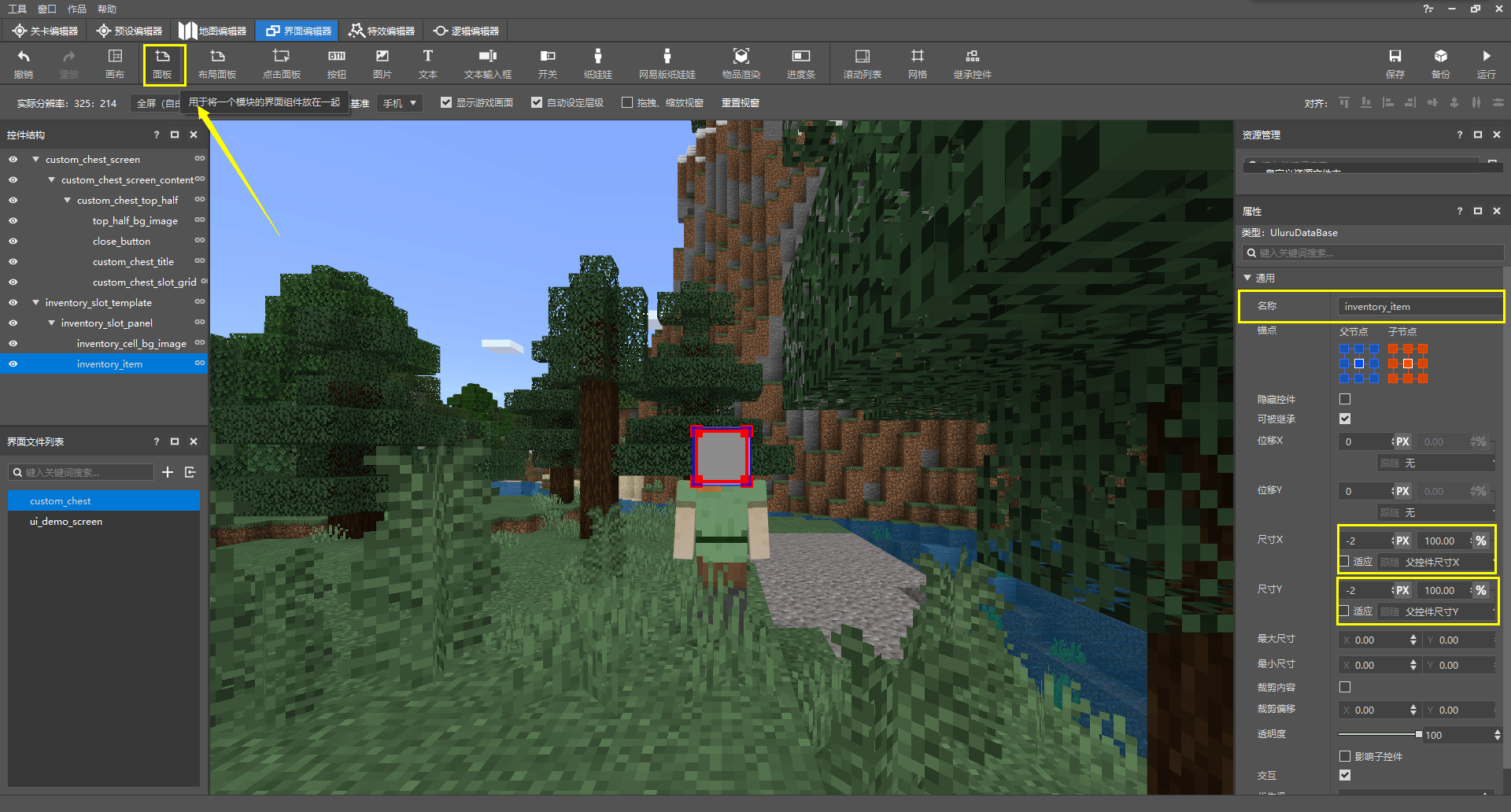
Task: Switch to 关卡编辑器 tab
Action: (x=46, y=31)
